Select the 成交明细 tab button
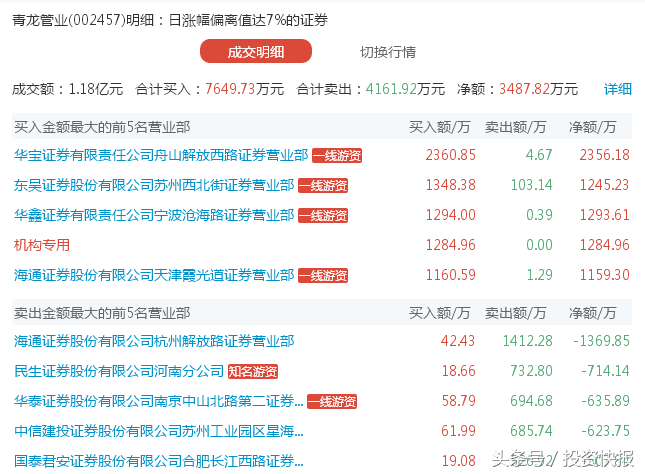This screenshot has width=645, height=474. pyautogui.click(x=255, y=51)
